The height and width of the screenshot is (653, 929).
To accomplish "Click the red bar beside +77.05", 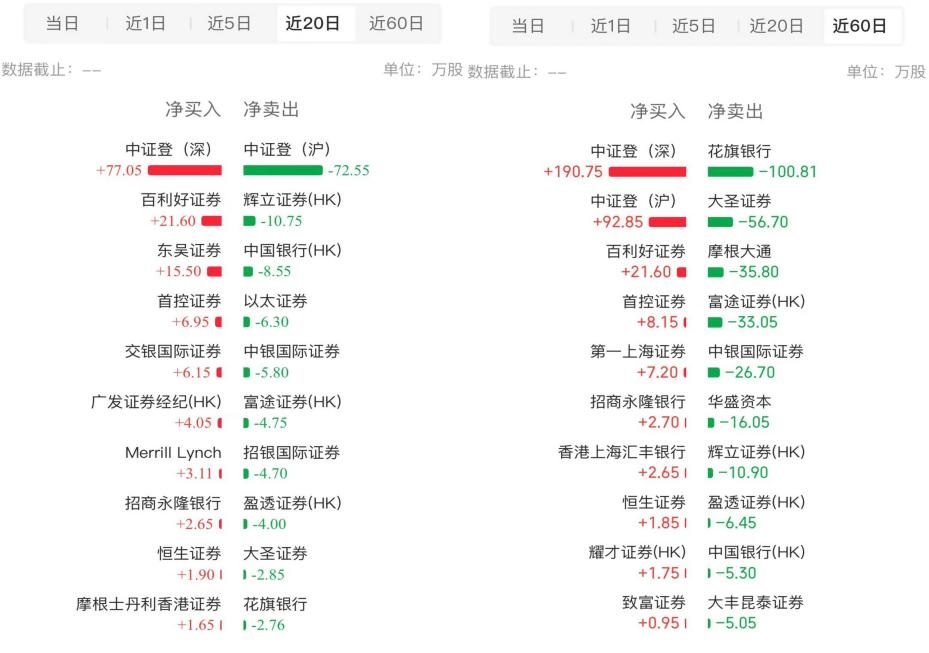I will click(x=184, y=170).
